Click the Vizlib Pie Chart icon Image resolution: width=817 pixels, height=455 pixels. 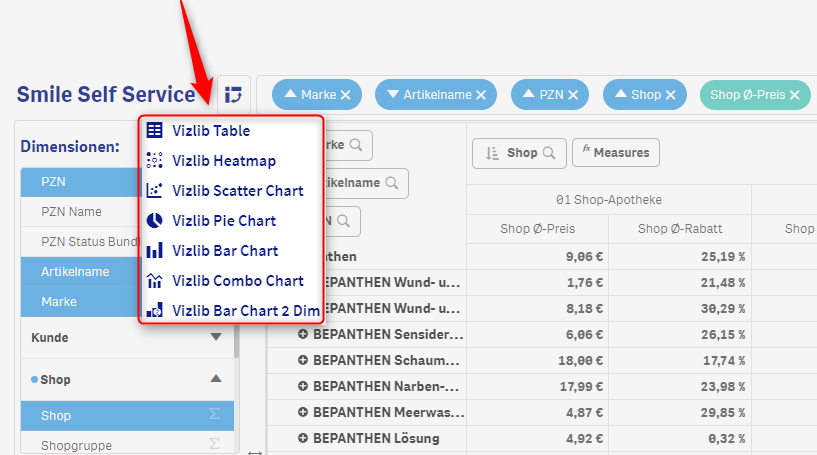154,221
